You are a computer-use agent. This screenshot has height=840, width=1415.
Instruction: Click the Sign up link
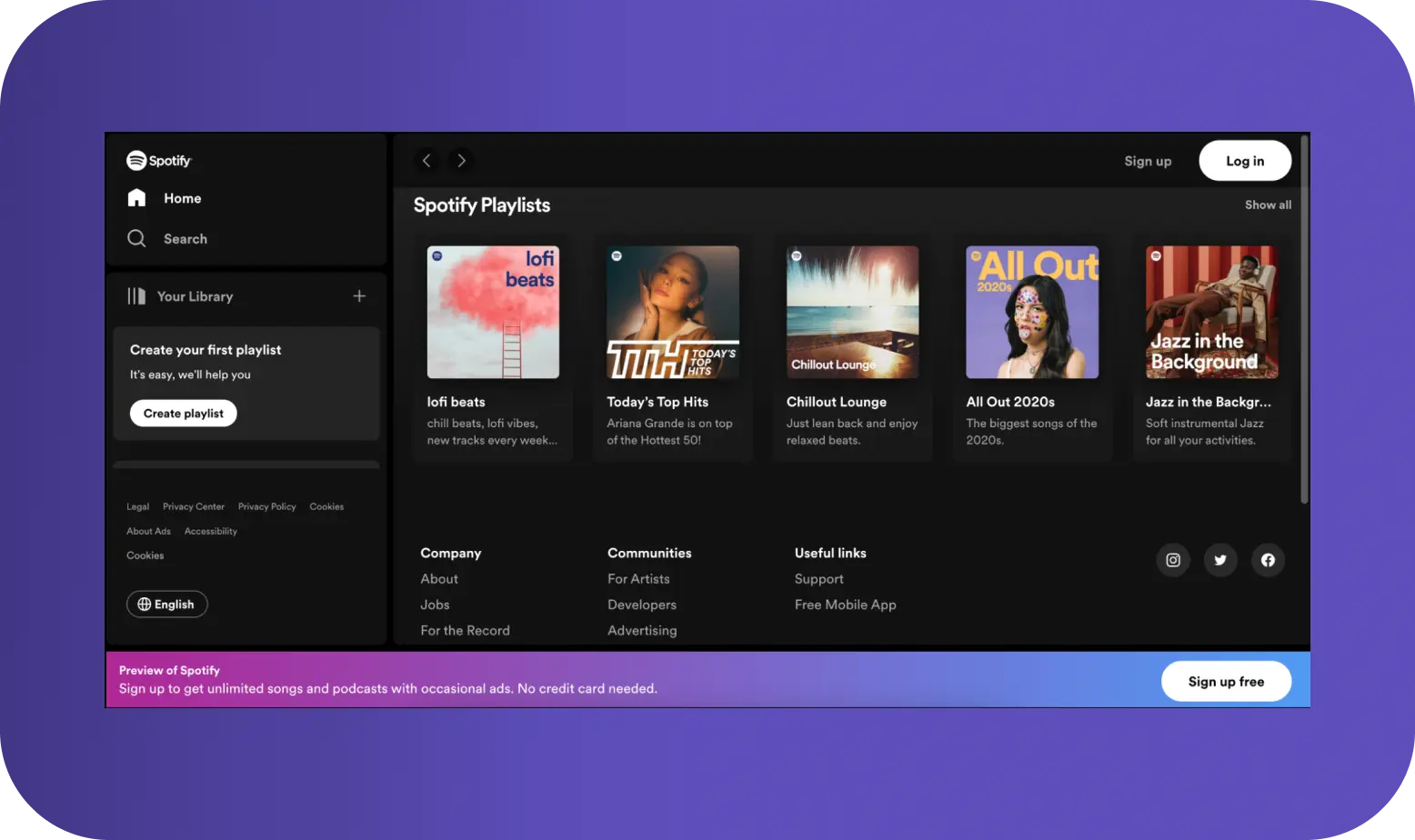coord(1148,161)
